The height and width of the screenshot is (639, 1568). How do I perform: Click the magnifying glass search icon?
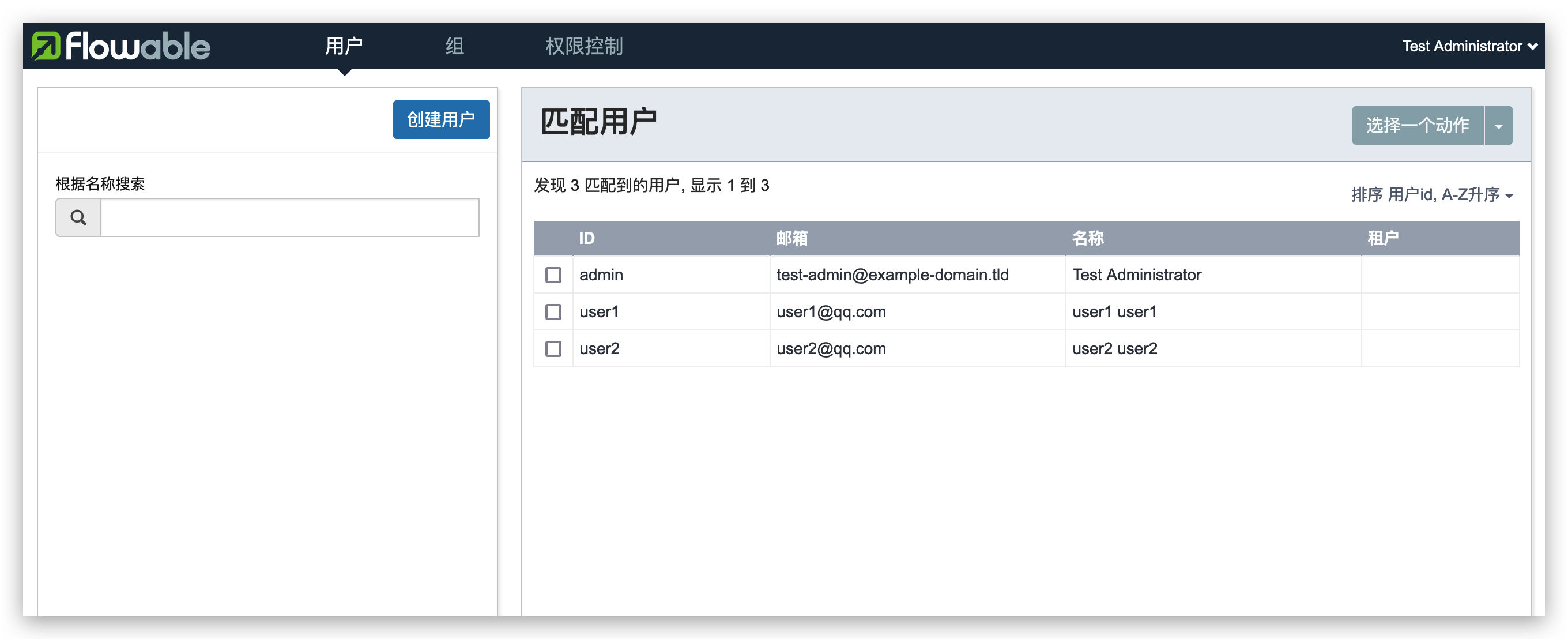pyautogui.click(x=78, y=217)
